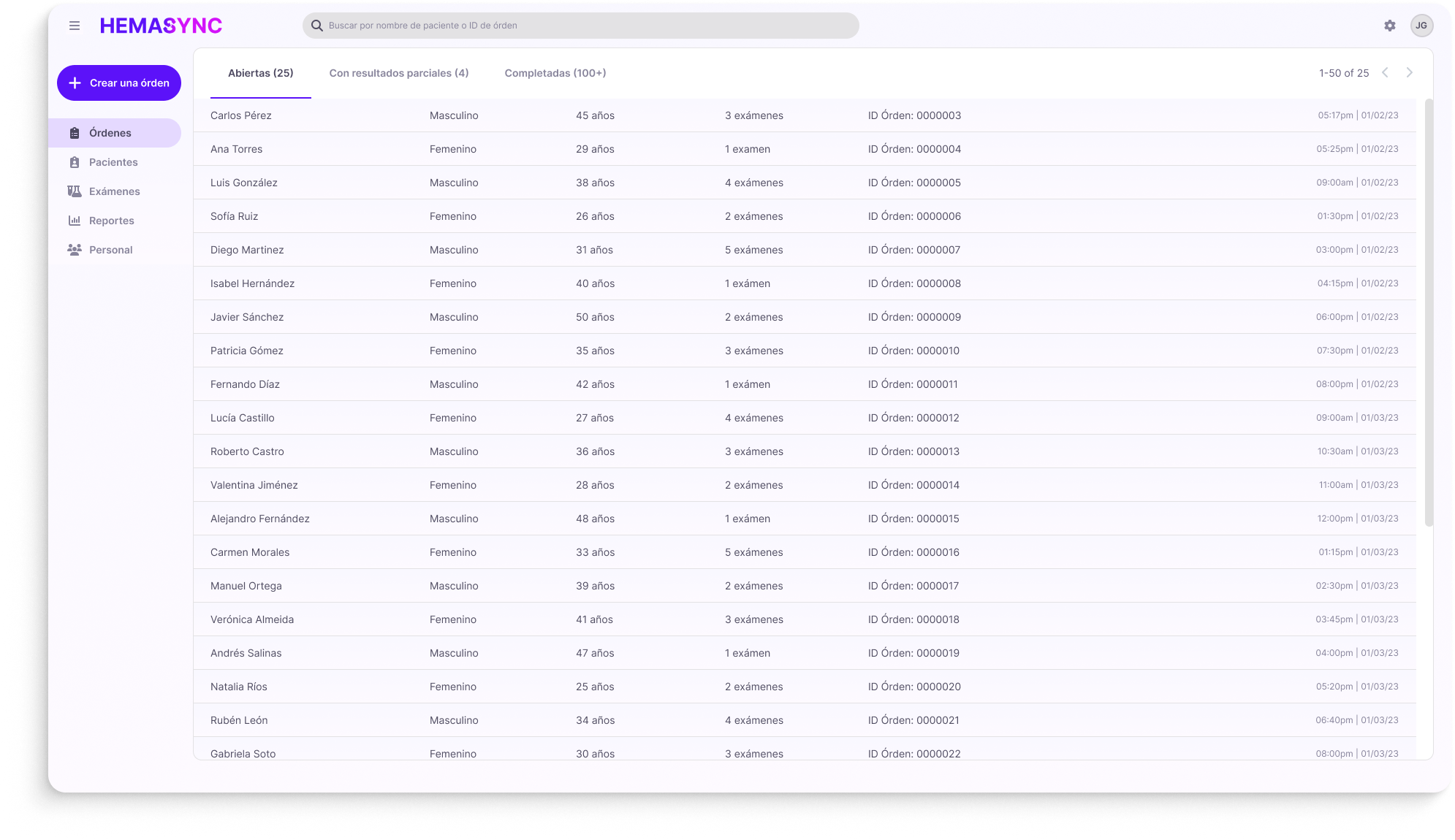This screenshot has height=840, width=1455.
Task: Open the hamburger menu icon
Action: coord(75,26)
